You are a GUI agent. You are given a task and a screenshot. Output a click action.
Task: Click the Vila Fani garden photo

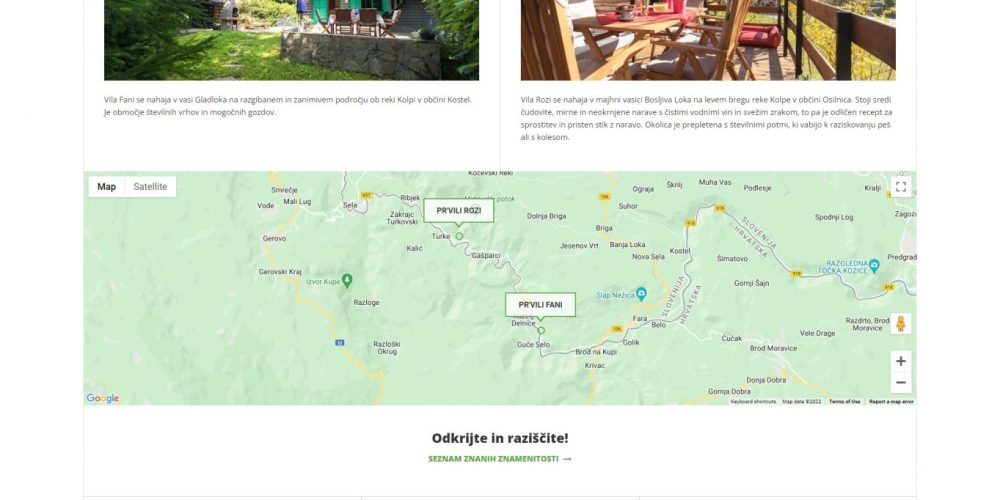click(x=291, y=40)
